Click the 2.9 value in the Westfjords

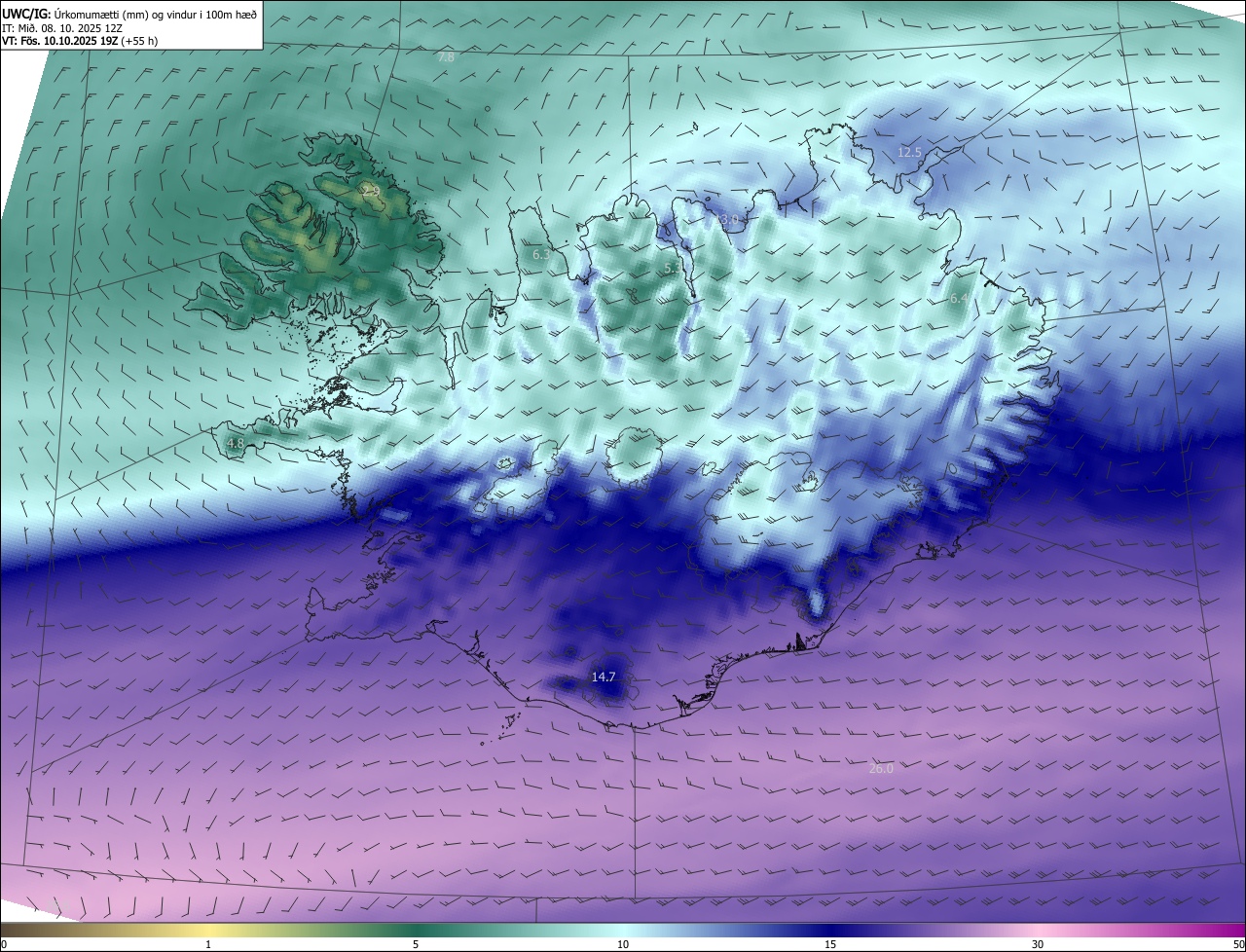(x=369, y=189)
